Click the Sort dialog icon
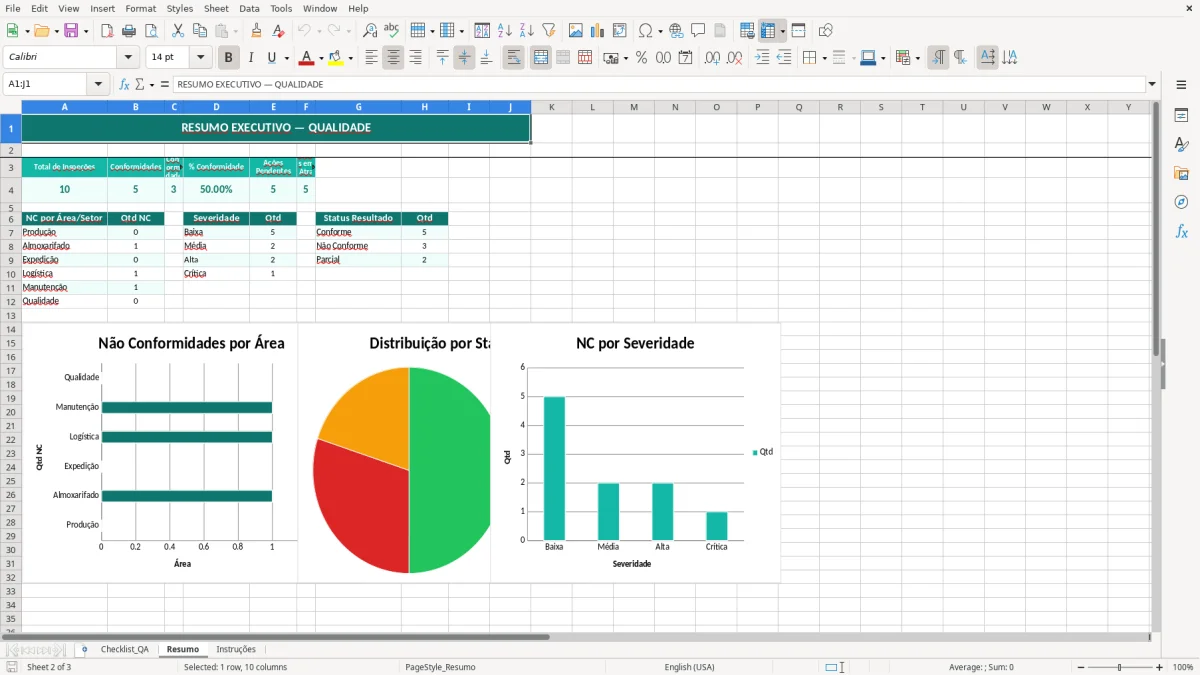The width and height of the screenshot is (1200, 675). 482,31
